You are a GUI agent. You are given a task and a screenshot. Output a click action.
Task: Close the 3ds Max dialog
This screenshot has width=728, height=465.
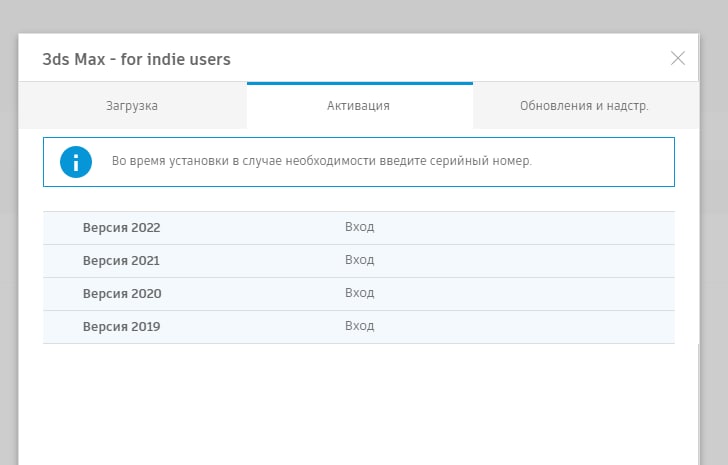678,58
